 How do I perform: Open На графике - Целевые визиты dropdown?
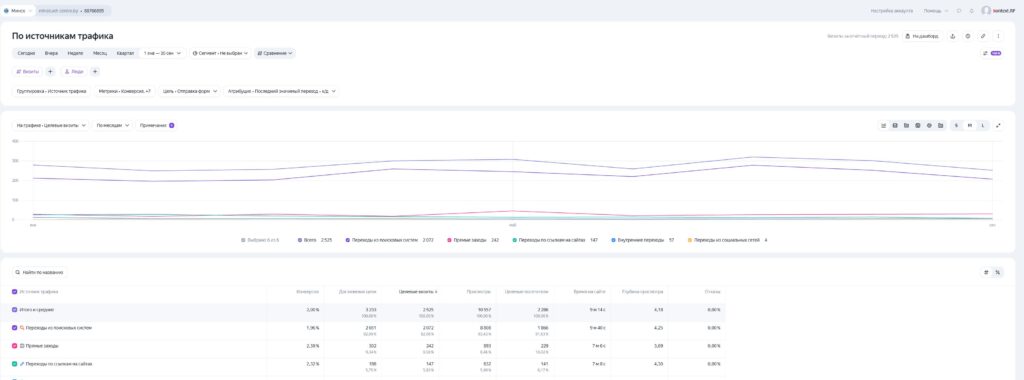(51, 125)
